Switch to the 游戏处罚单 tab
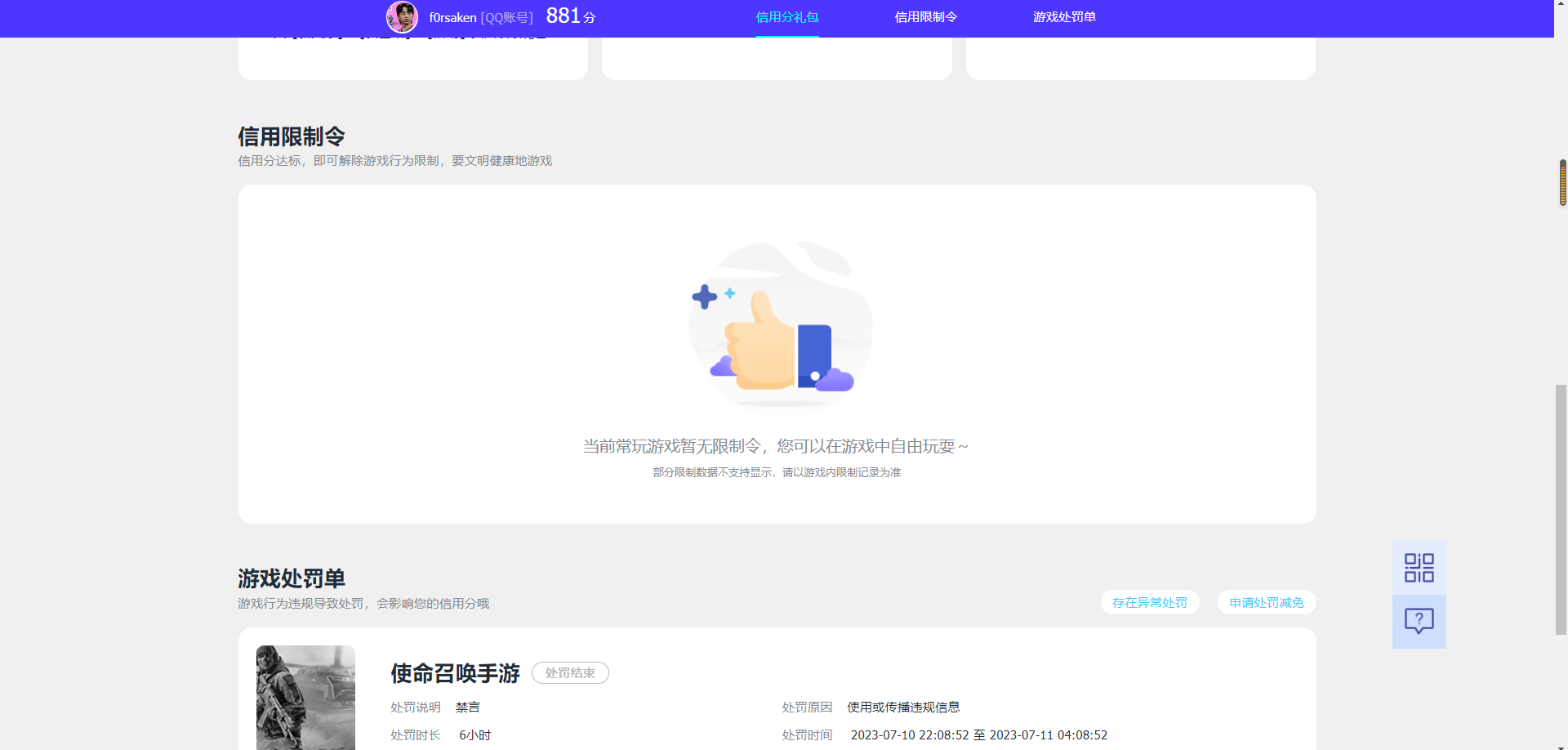1568x750 pixels. pos(1064,17)
